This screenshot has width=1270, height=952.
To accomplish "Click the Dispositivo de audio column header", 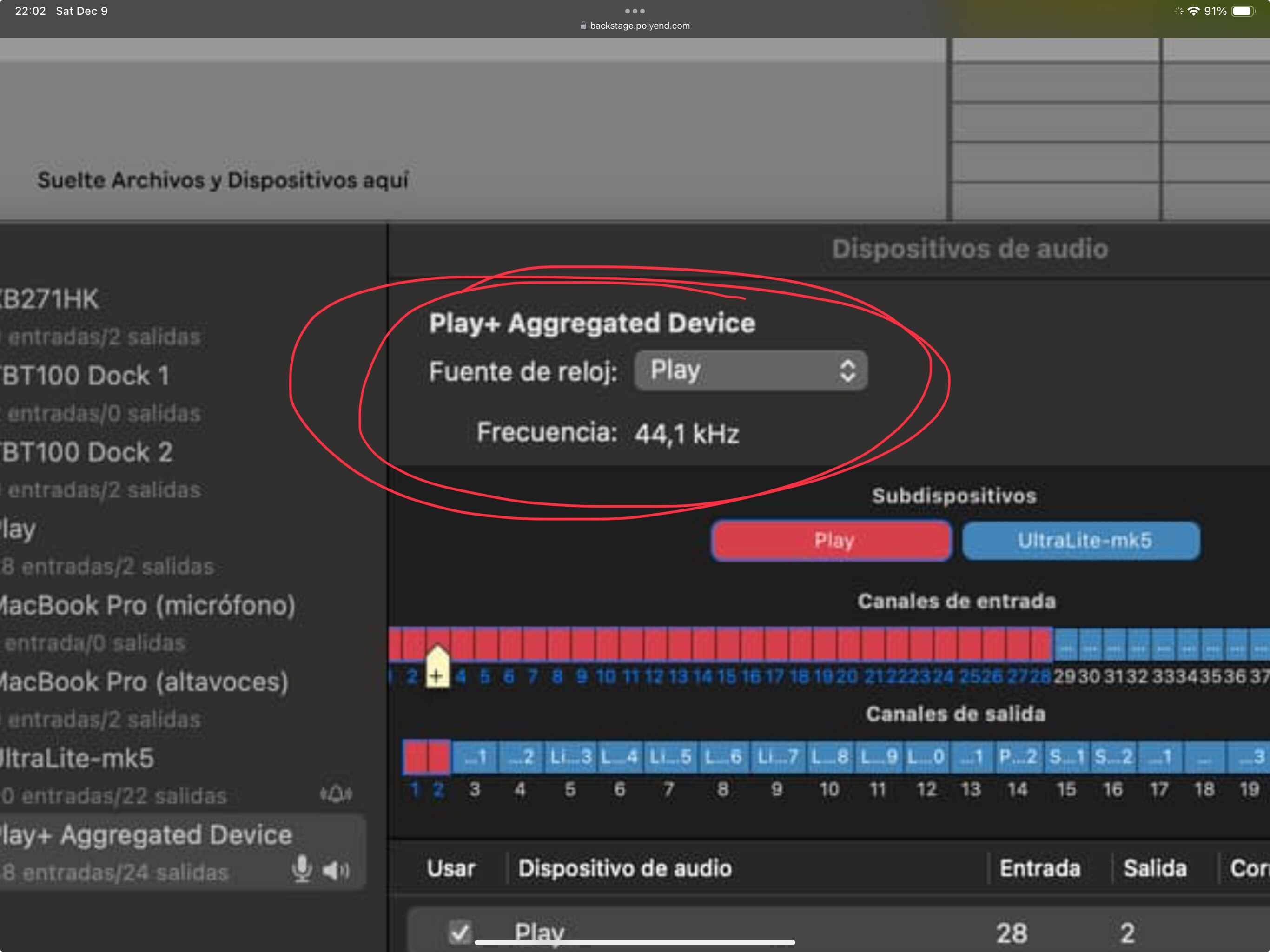I will (x=625, y=868).
